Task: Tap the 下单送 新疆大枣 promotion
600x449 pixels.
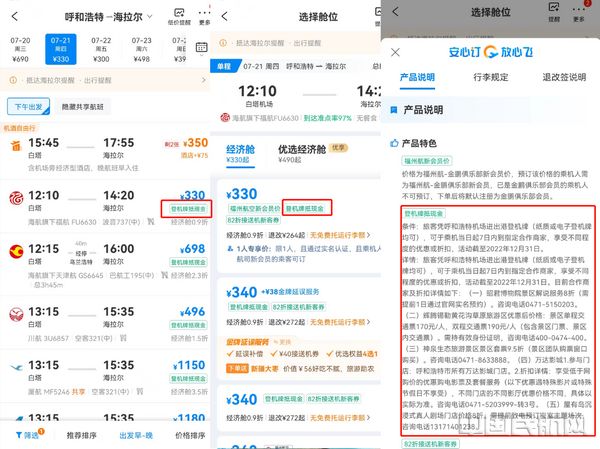Action: click(300, 369)
